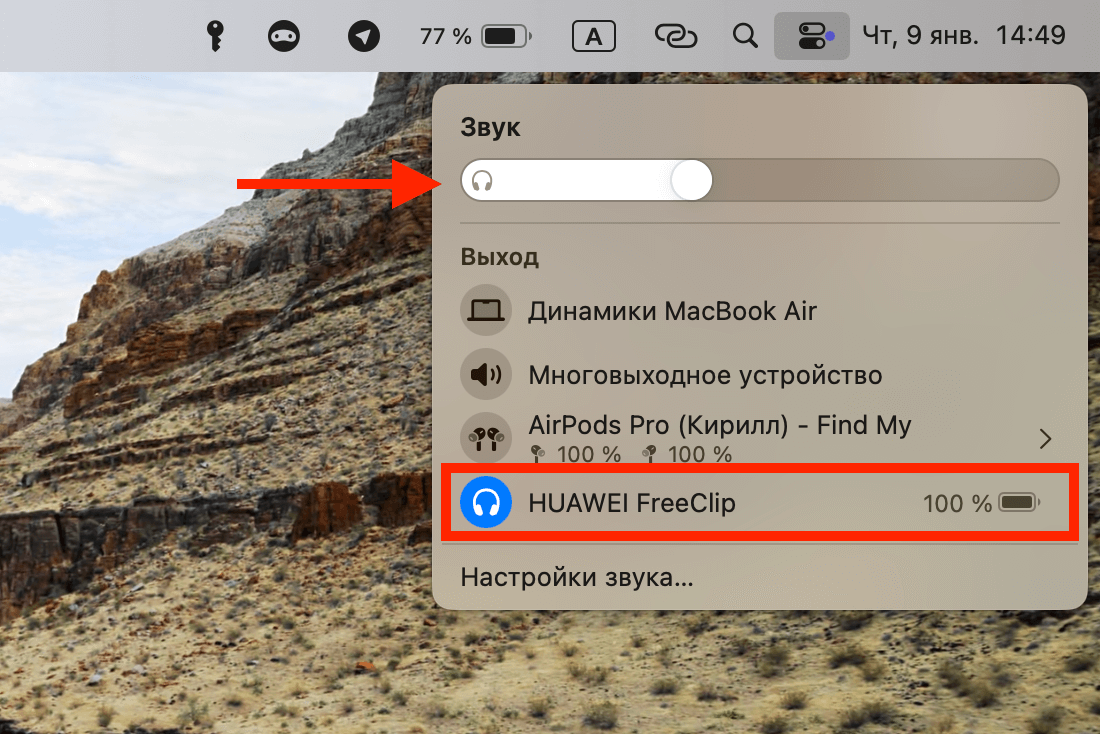Click the keyboard layout indicator showing A
The height and width of the screenshot is (734, 1100).
[593, 35]
